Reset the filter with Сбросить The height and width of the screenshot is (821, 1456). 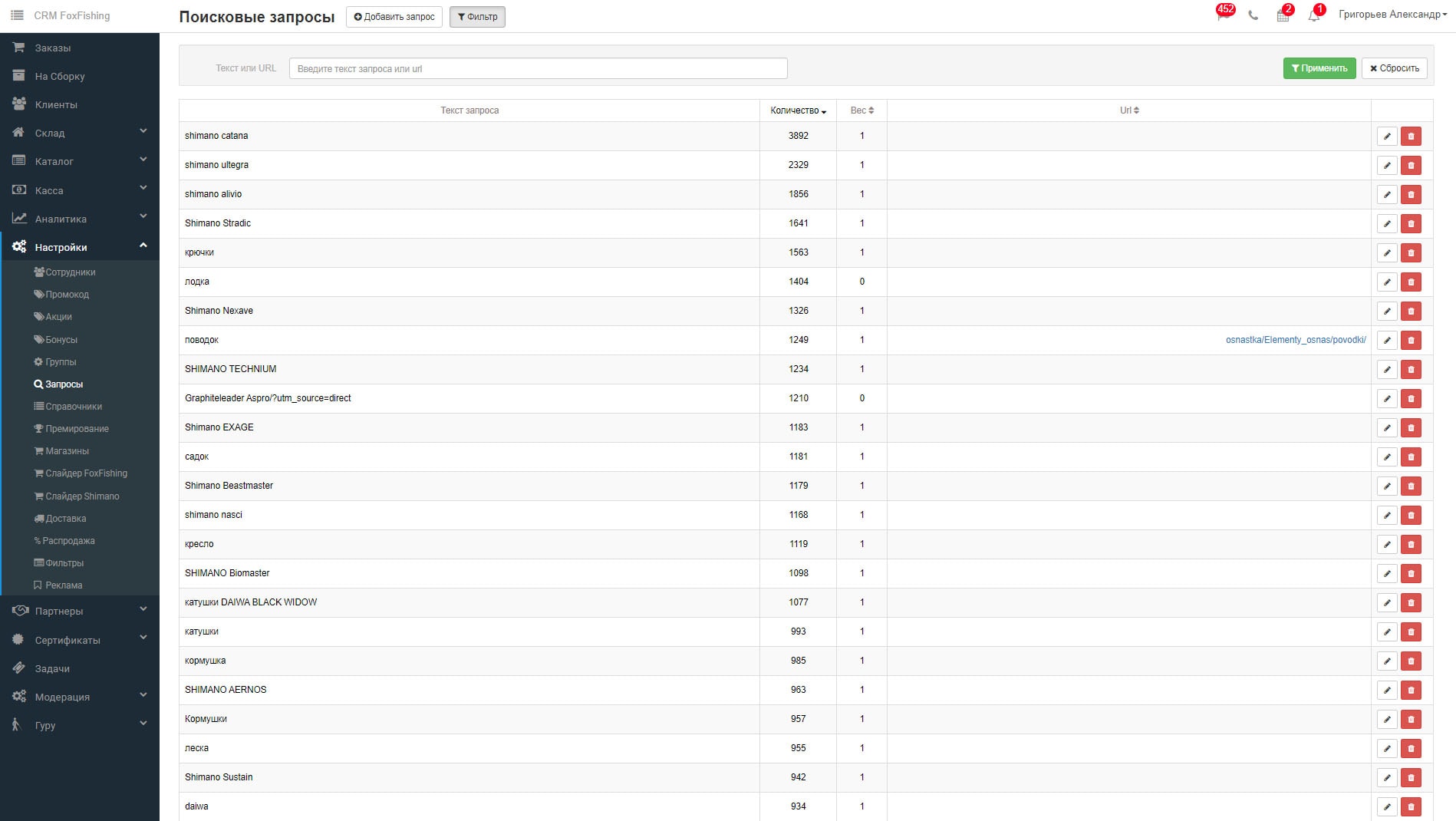tap(1395, 68)
